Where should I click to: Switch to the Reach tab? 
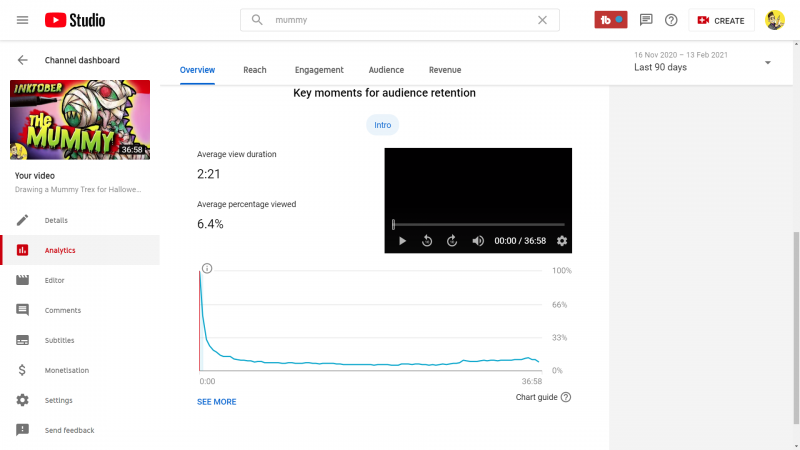pyautogui.click(x=255, y=70)
